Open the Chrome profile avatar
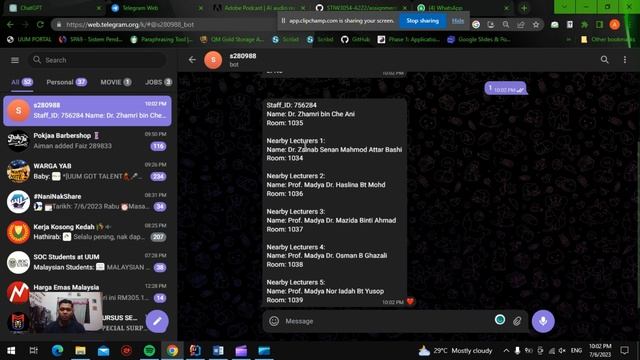This screenshot has height=360, width=640. (x=615, y=24)
